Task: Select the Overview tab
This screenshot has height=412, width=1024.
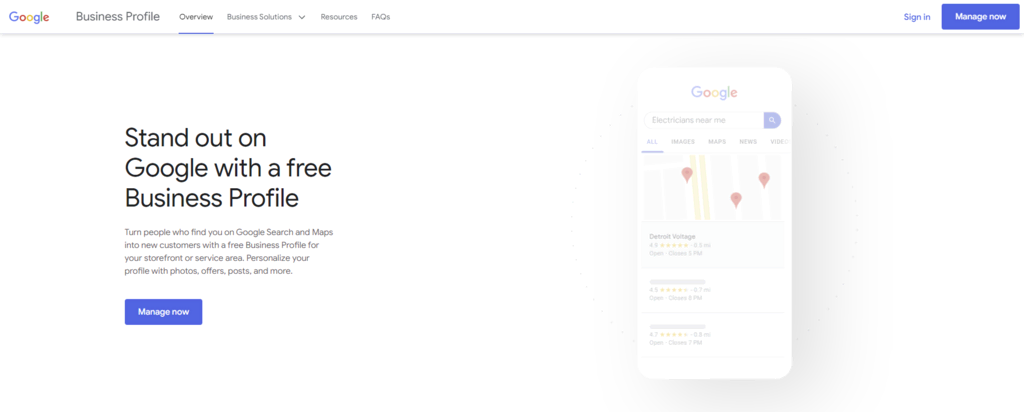Action: (x=196, y=17)
